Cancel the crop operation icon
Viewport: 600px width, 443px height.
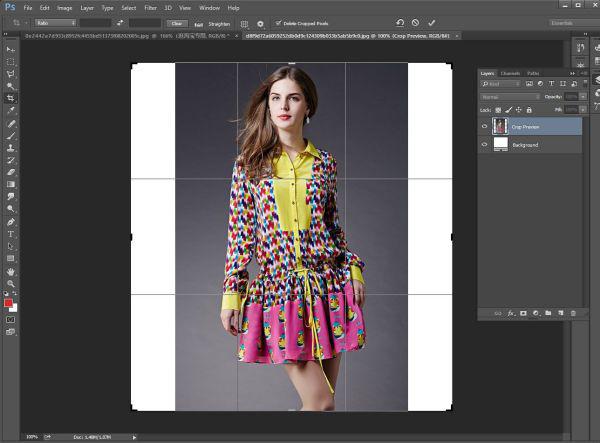coord(415,22)
